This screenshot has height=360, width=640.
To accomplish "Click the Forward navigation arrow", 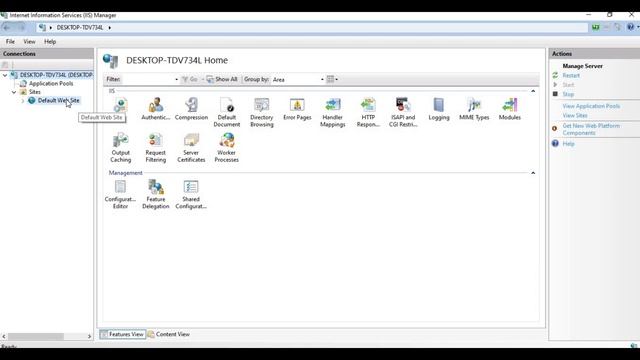I will point(20,27).
